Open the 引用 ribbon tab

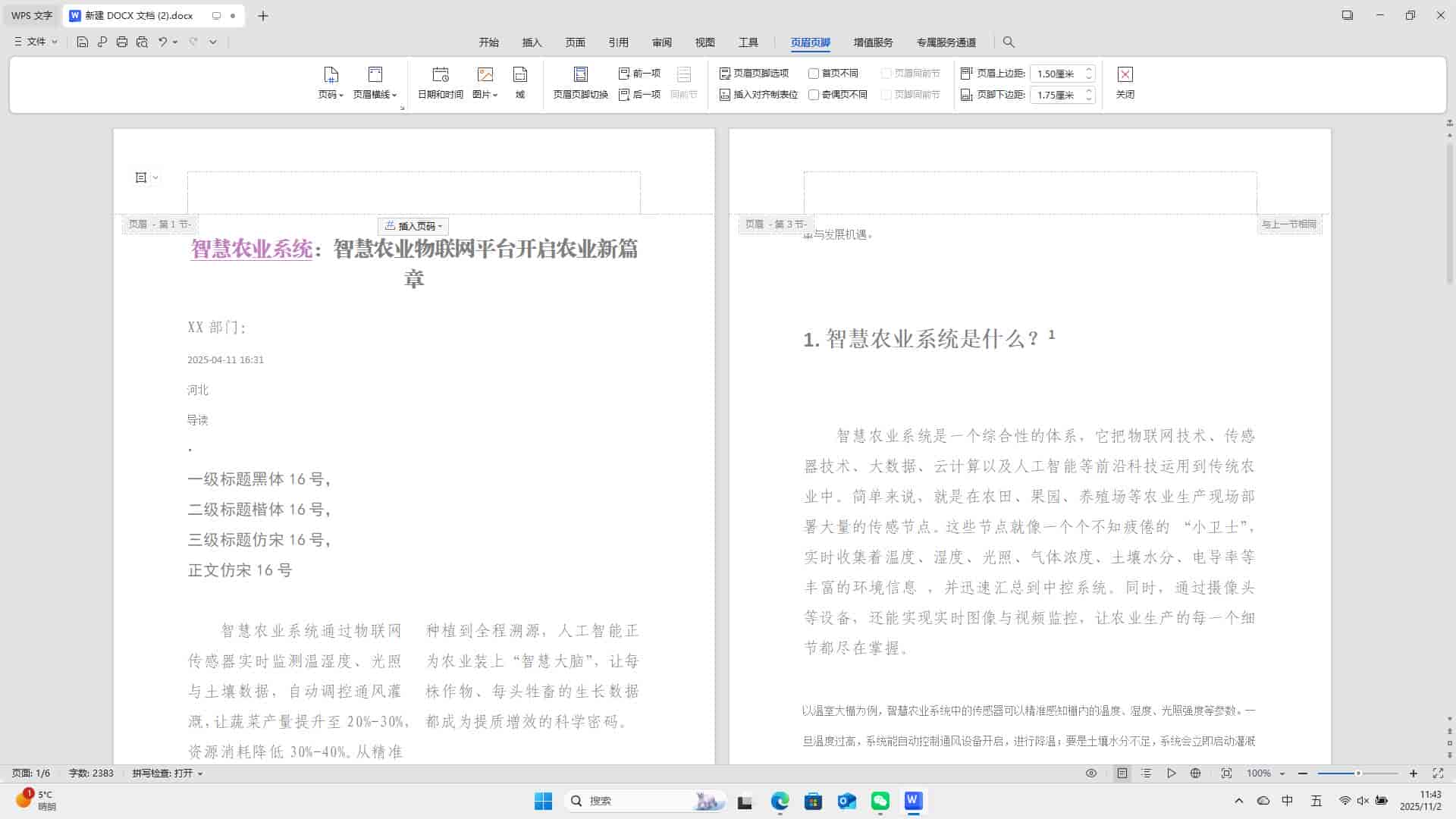tap(618, 42)
